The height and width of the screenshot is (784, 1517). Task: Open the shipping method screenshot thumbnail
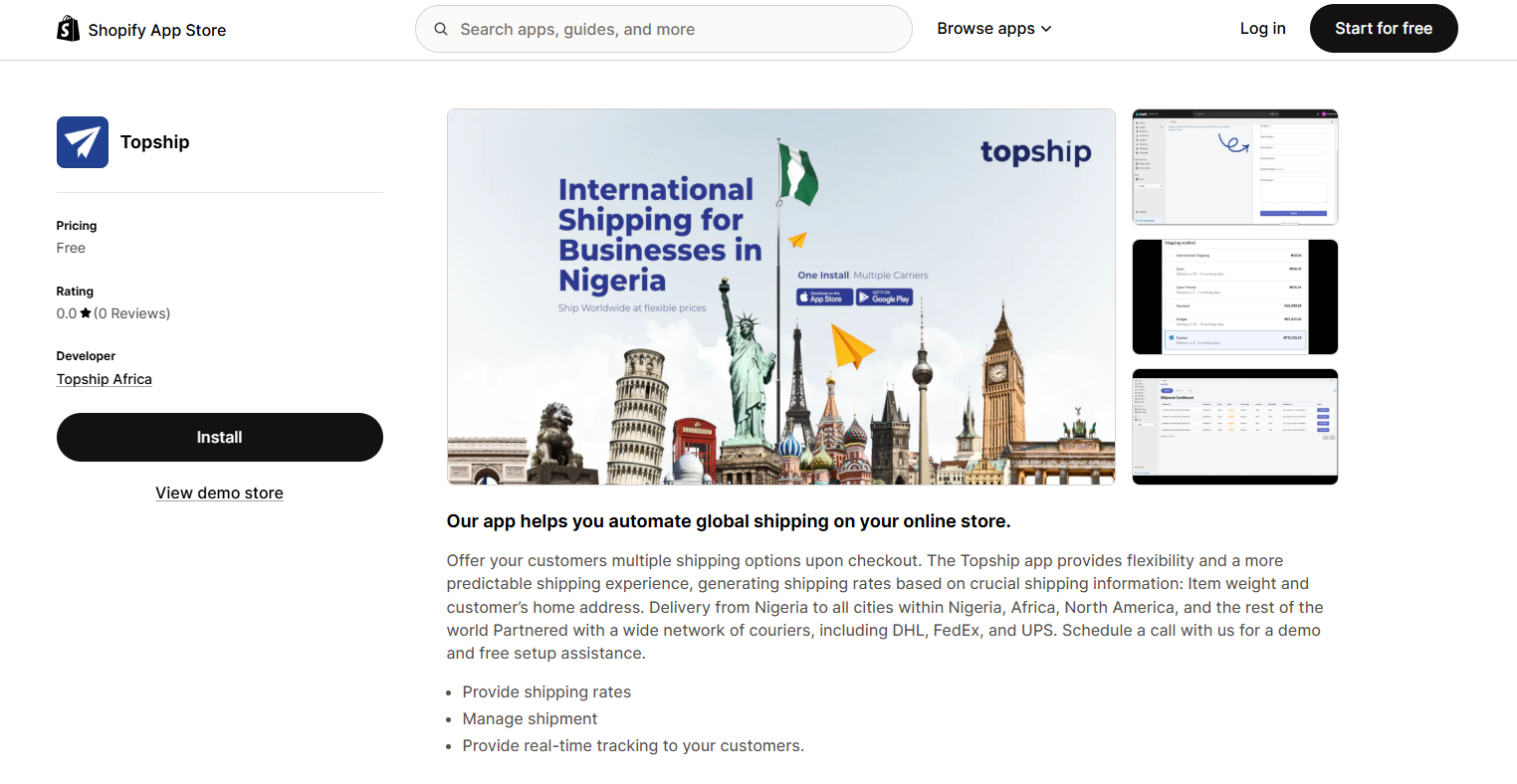(1234, 296)
